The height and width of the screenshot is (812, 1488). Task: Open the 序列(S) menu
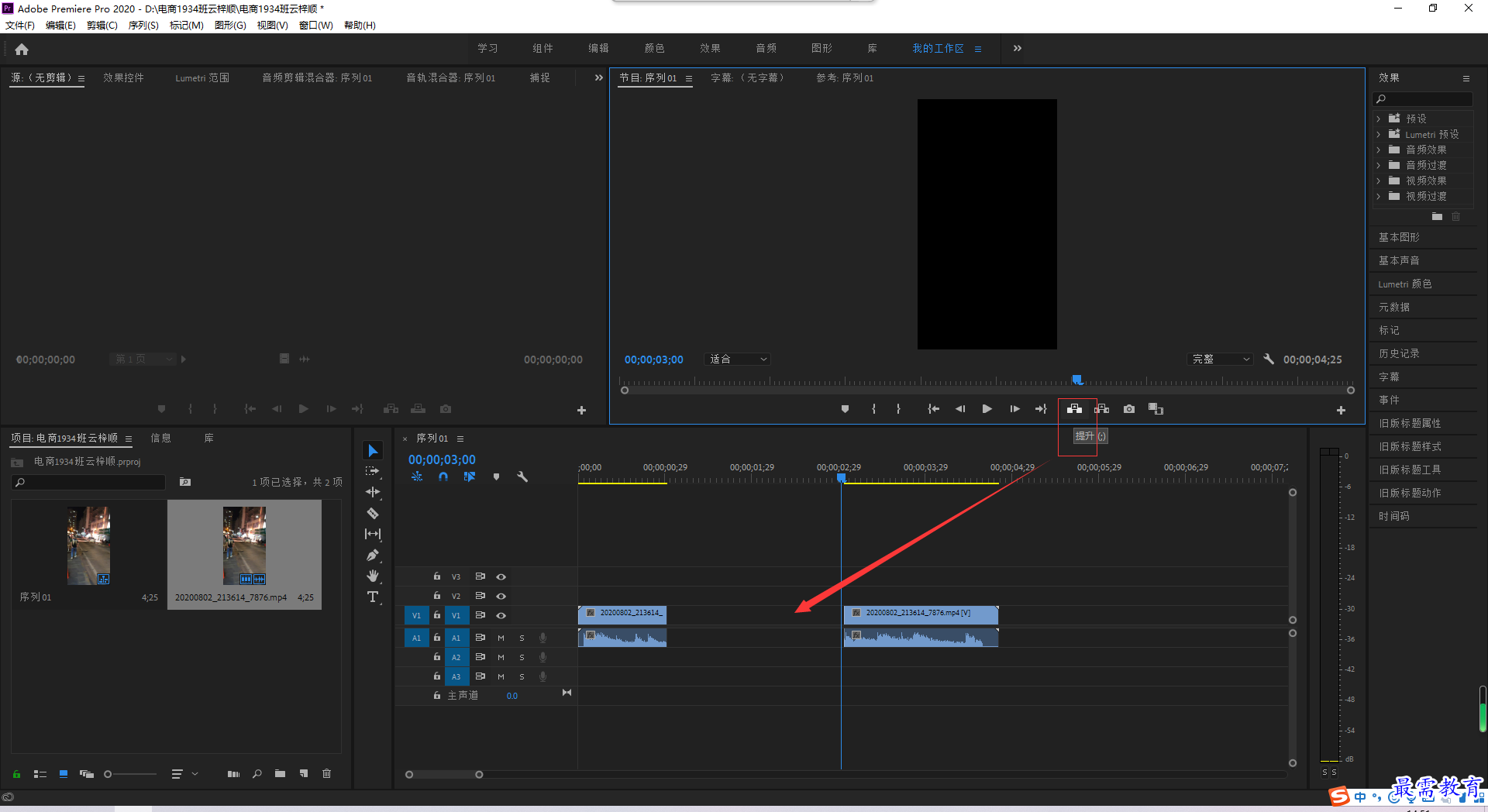[143, 25]
